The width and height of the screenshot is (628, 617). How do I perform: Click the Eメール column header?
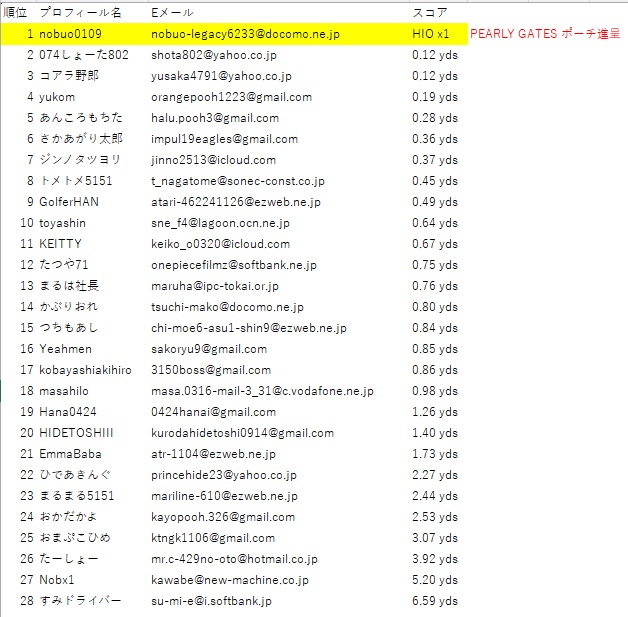(x=171, y=13)
